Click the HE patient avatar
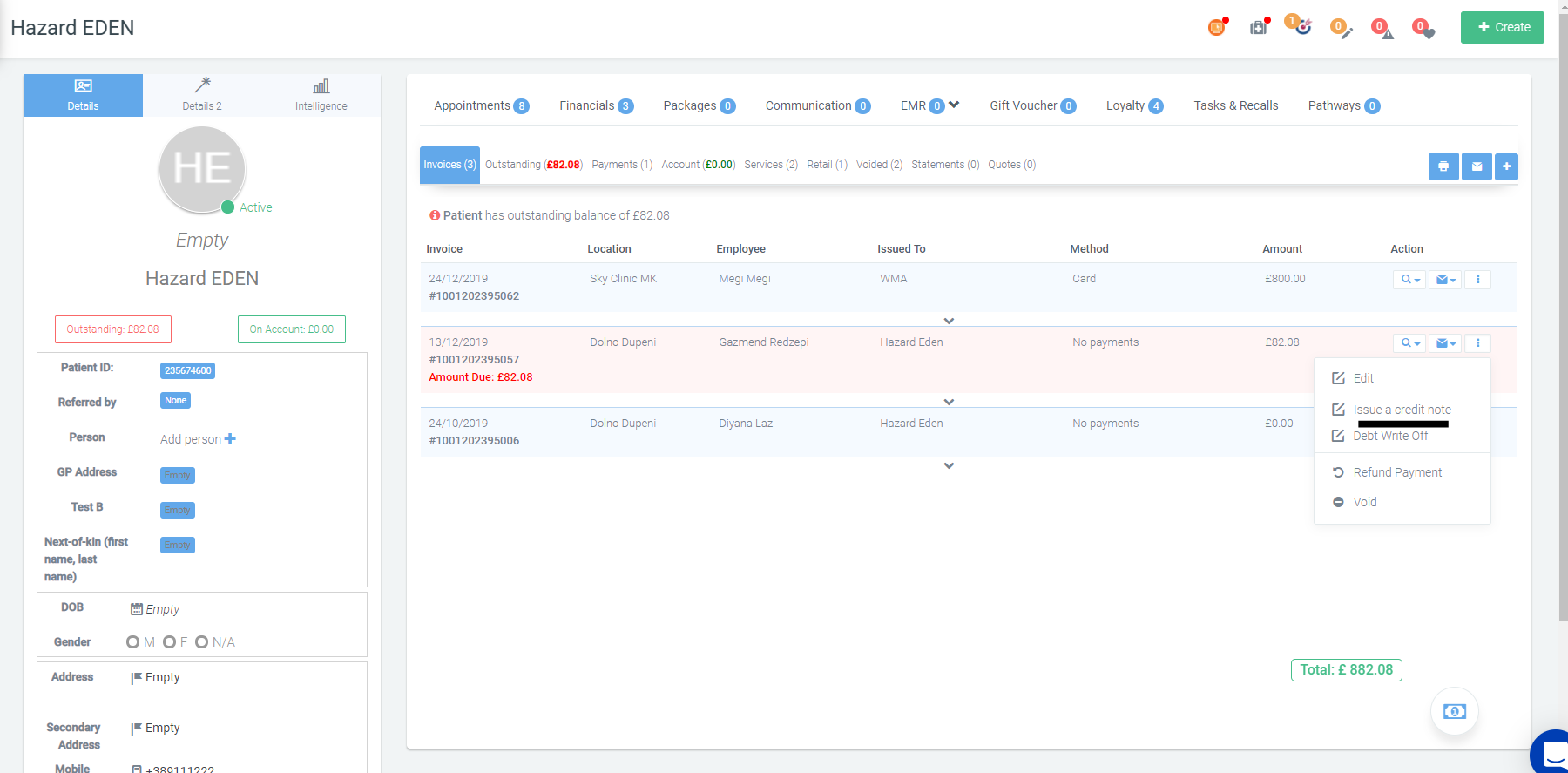The width and height of the screenshot is (1568, 773). (x=202, y=170)
